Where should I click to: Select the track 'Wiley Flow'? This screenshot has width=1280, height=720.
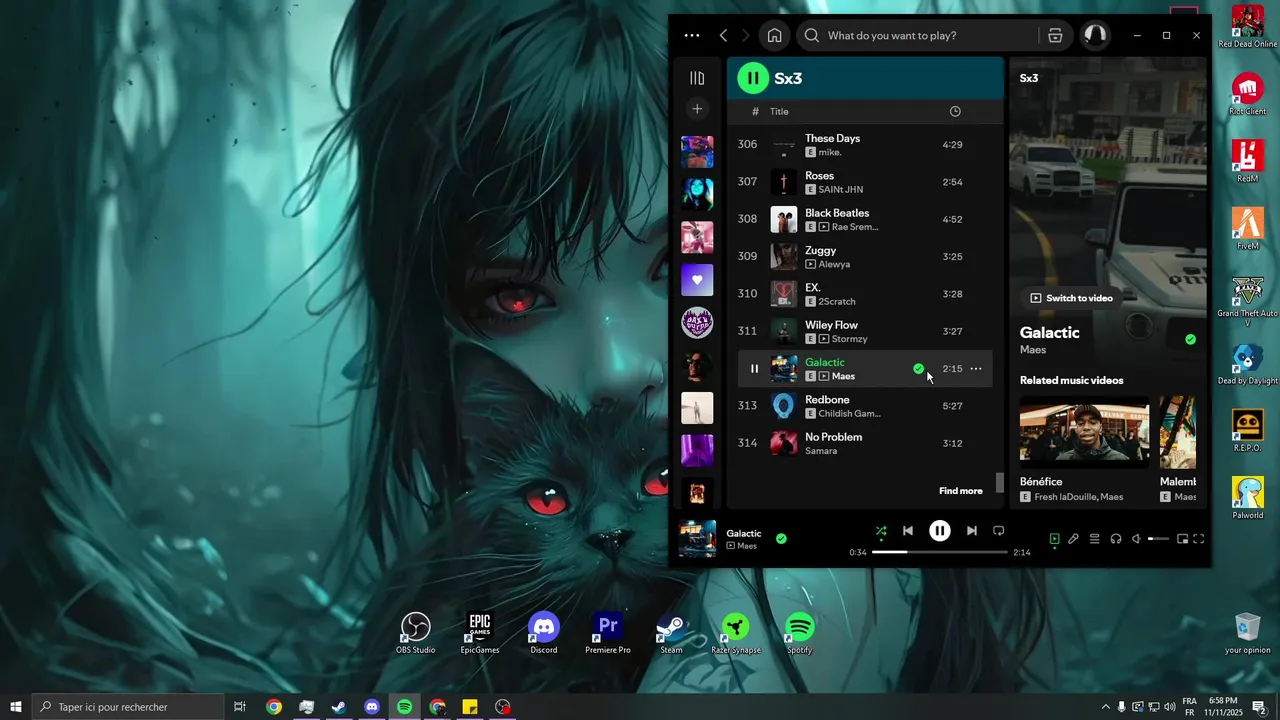[865, 331]
